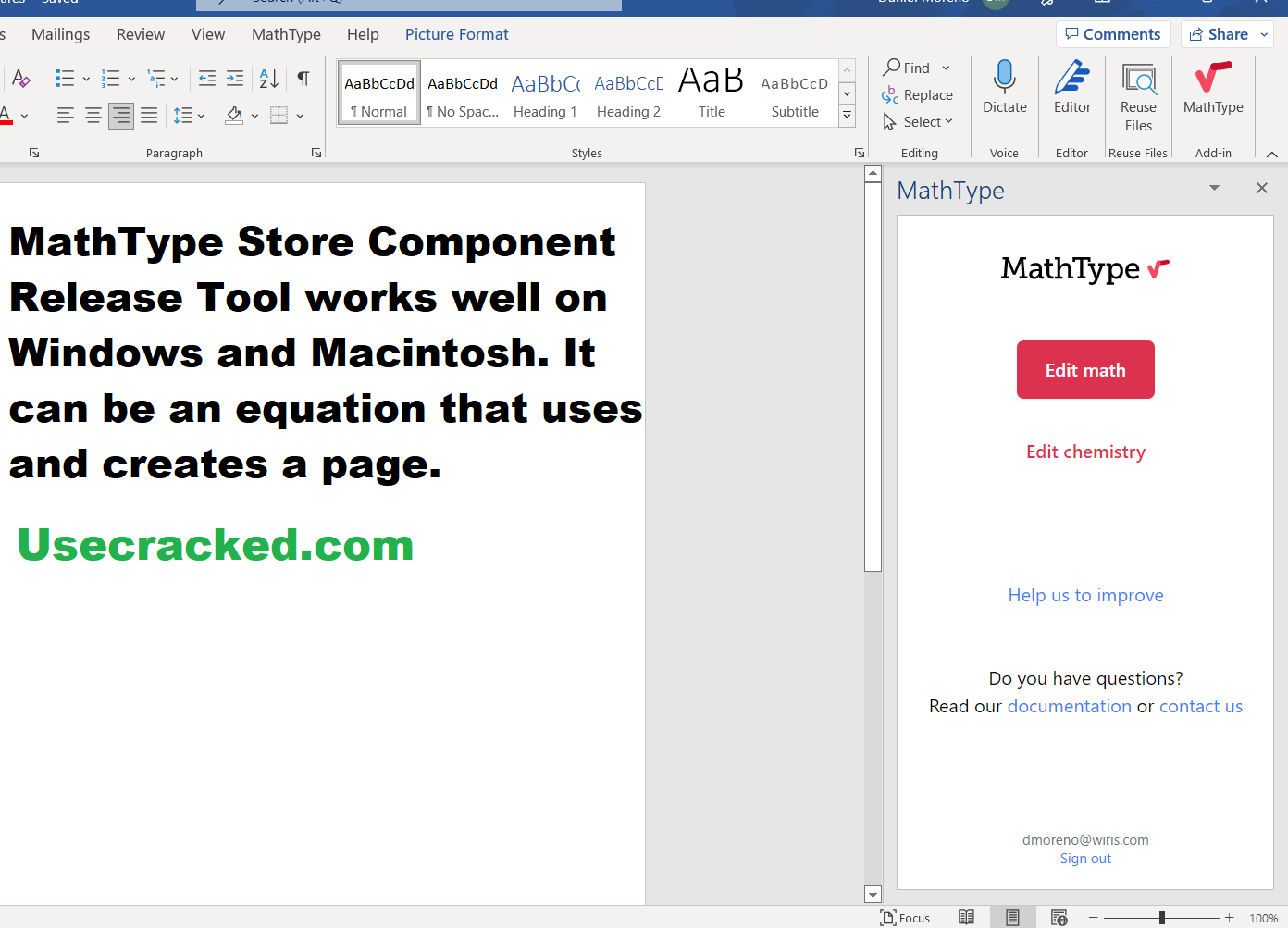Clear all formatting icon
Image resolution: width=1288 pixels, height=928 pixels.
coord(20,79)
